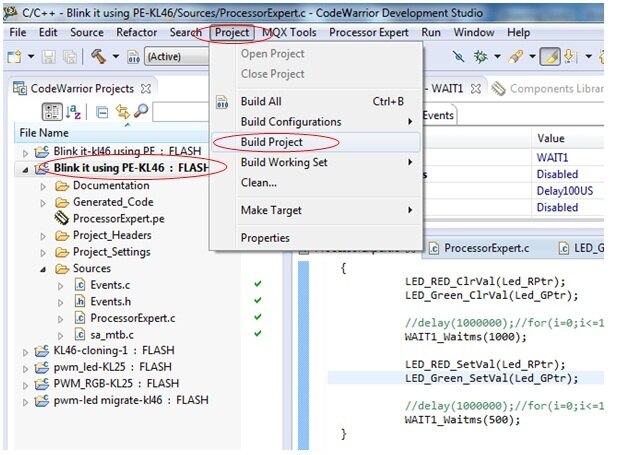
Task: Choose Build Project from the Project menu
Action: click(316, 142)
